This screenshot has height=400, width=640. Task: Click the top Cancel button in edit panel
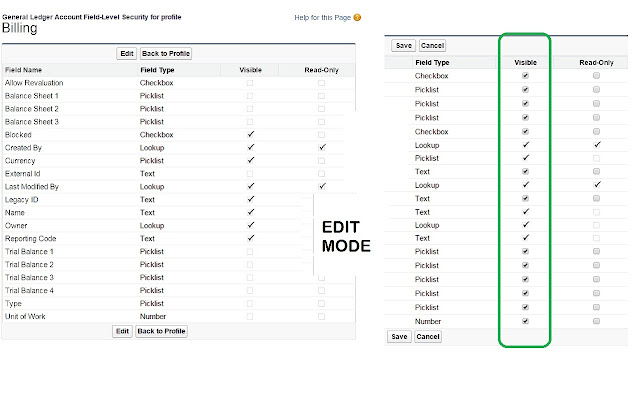[432, 46]
